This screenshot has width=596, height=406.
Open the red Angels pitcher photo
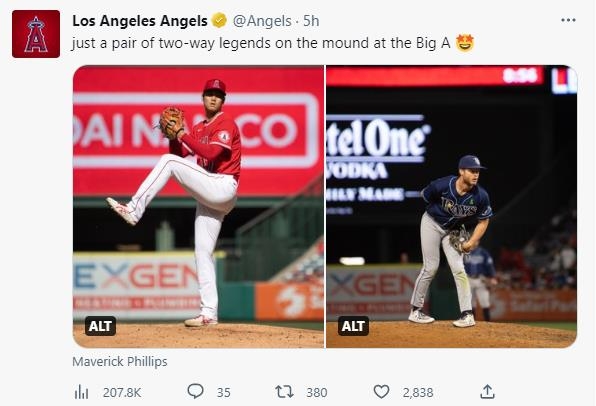click(x=198, y=206)
